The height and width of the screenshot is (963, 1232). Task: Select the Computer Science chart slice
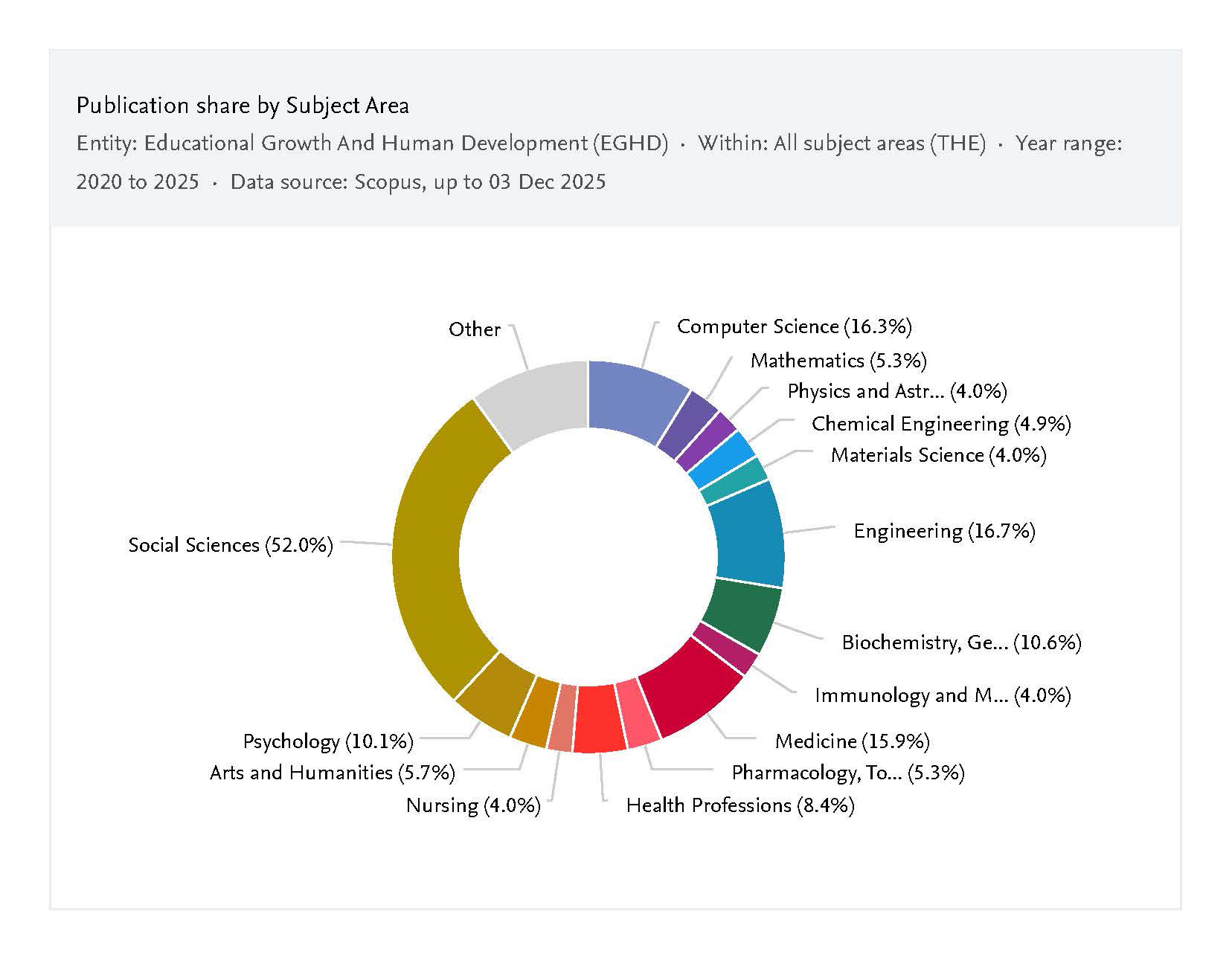pyautogui.click(x=632, y=399)
